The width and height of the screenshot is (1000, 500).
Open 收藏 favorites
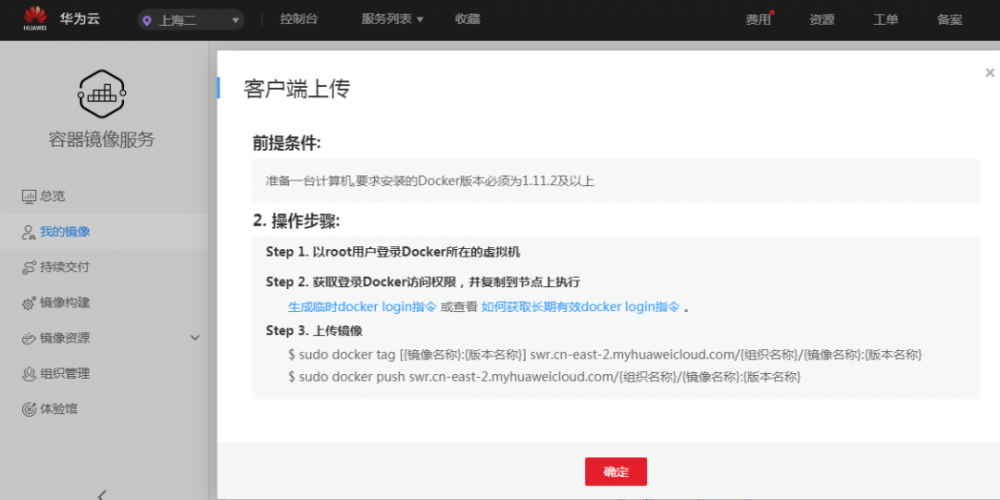(x=467, y=19)
